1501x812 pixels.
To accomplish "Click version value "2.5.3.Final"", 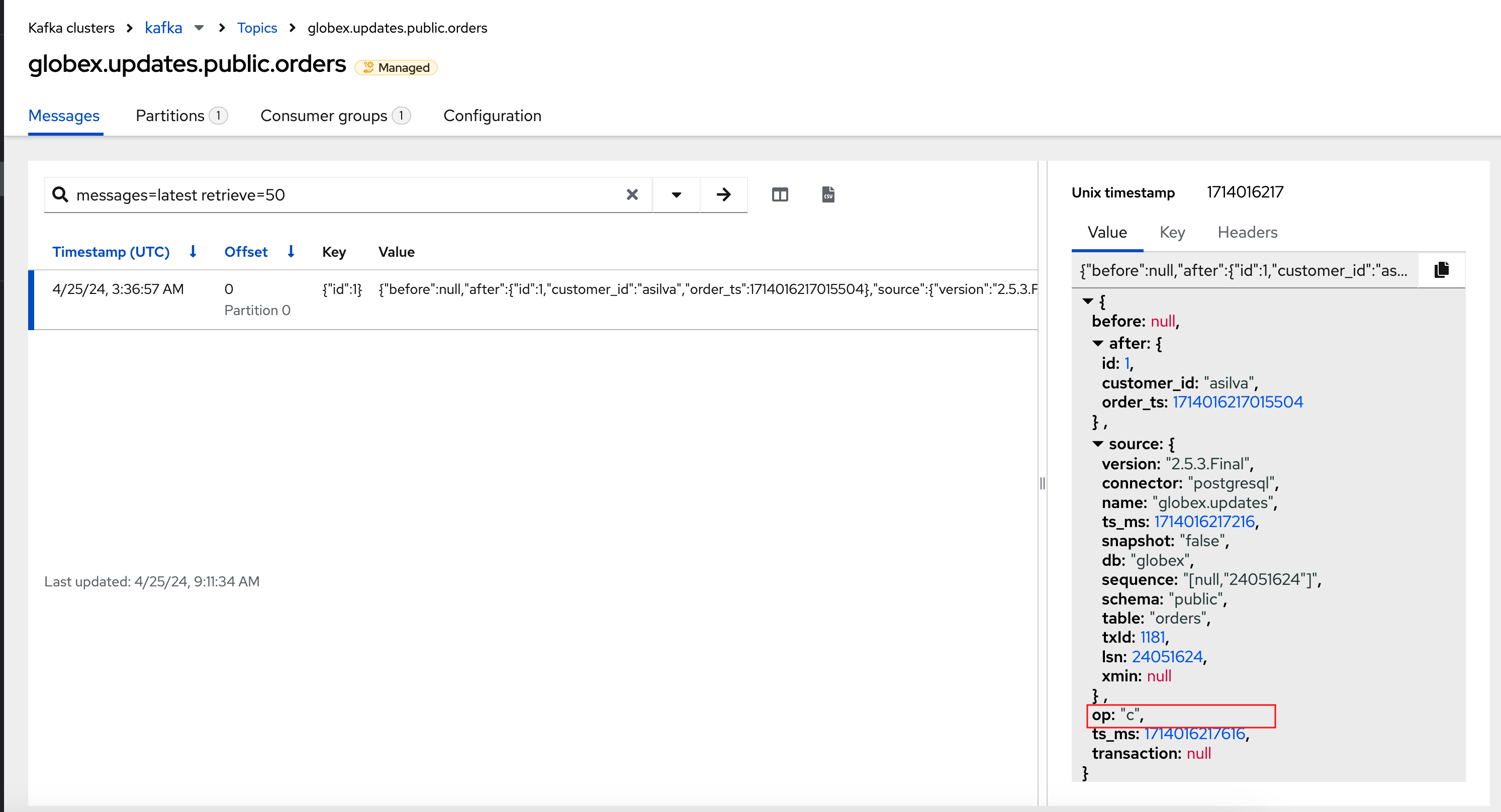I will click(x=1207, y=464).
